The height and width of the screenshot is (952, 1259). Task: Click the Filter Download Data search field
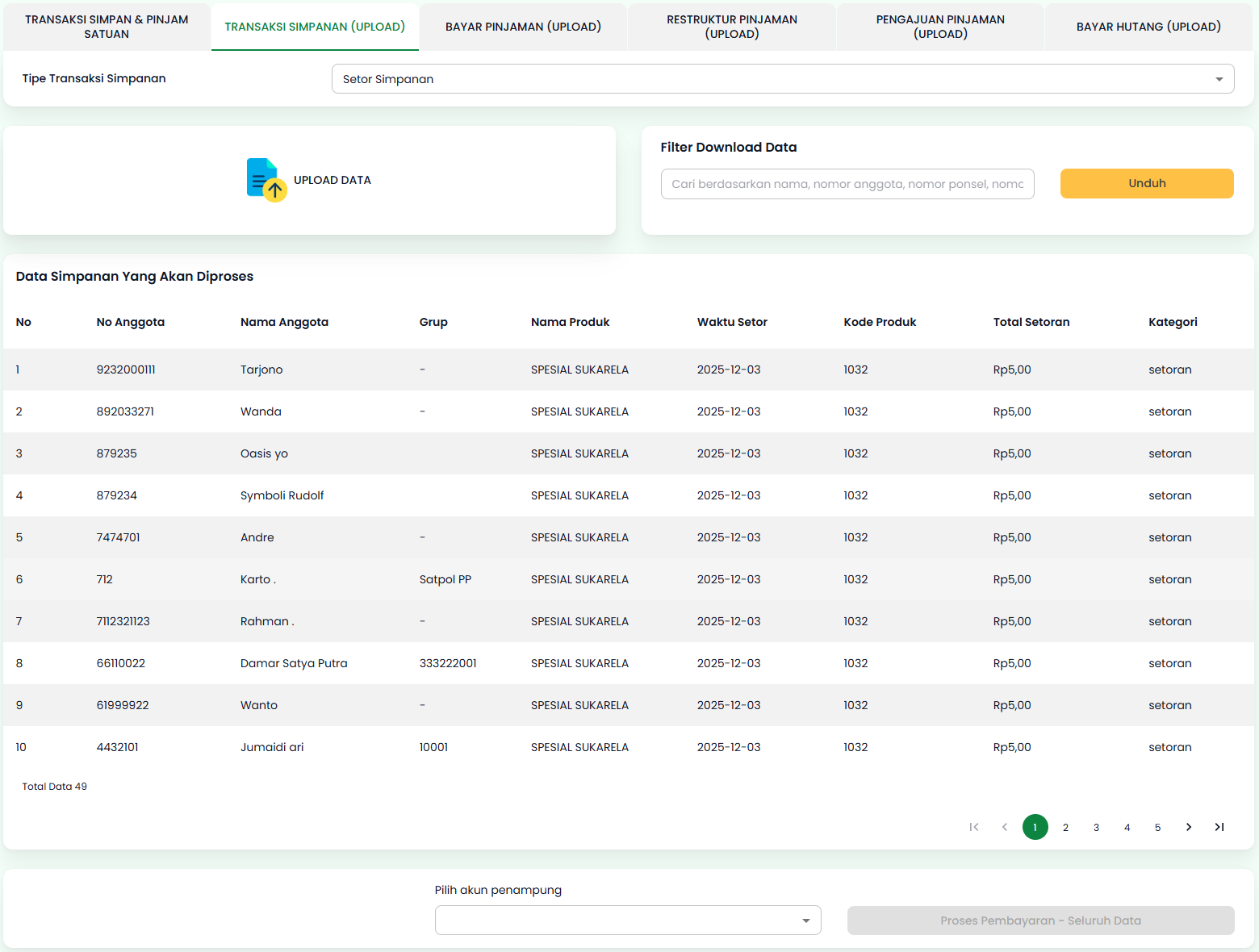(847, 184)
